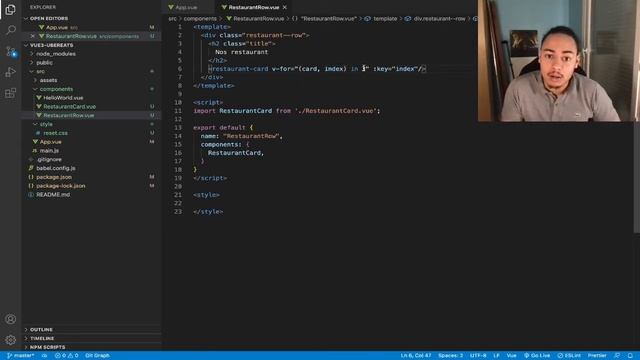Open reset.css in the style folder
640x360 pixels.
(55, 133)
